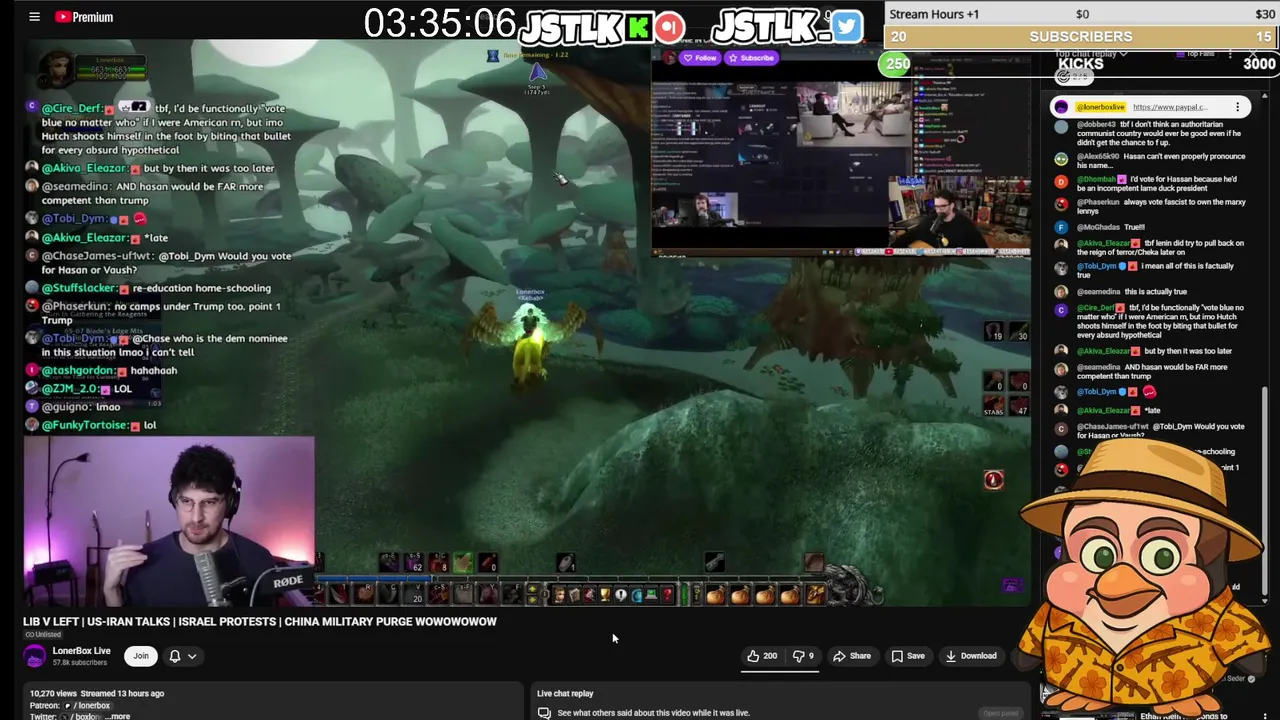Viewport: 1280px width, 720px height.
Task: Click the green 250 badge in overlay
Action: (x=897, y=64)
